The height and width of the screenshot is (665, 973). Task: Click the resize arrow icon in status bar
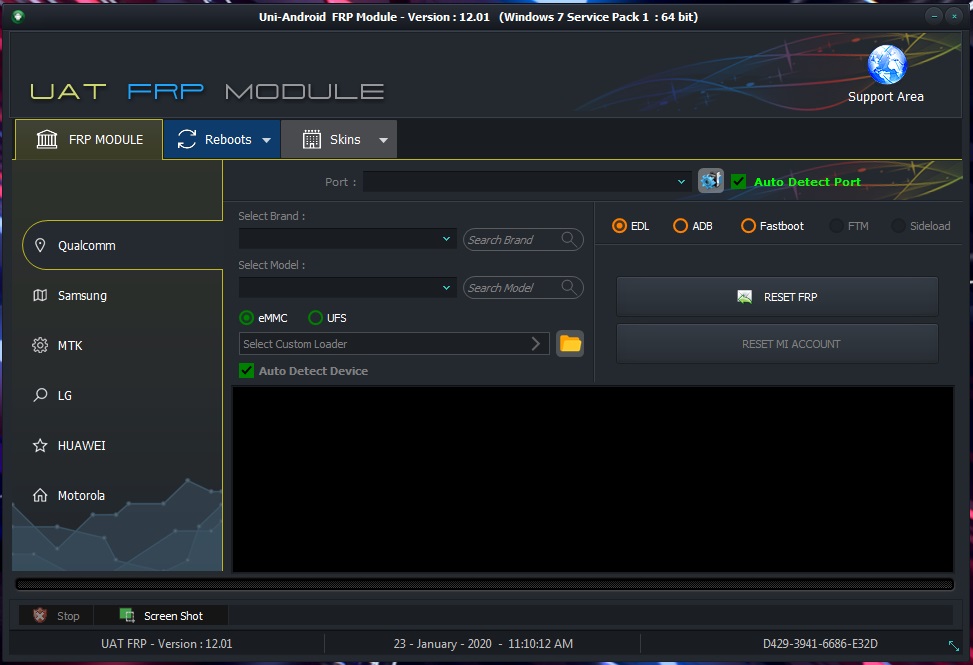(954, 645)
